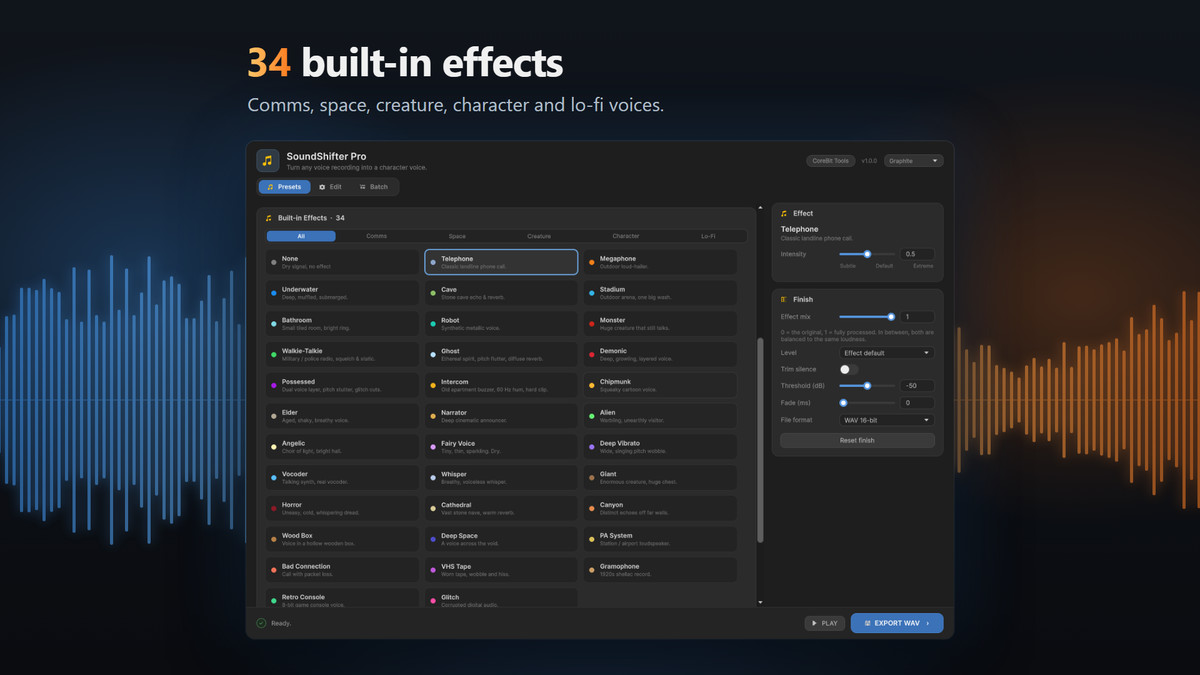The image size is (1200, 675).
Task: Choose the Stadium effect
Action: tap(660, 293)
